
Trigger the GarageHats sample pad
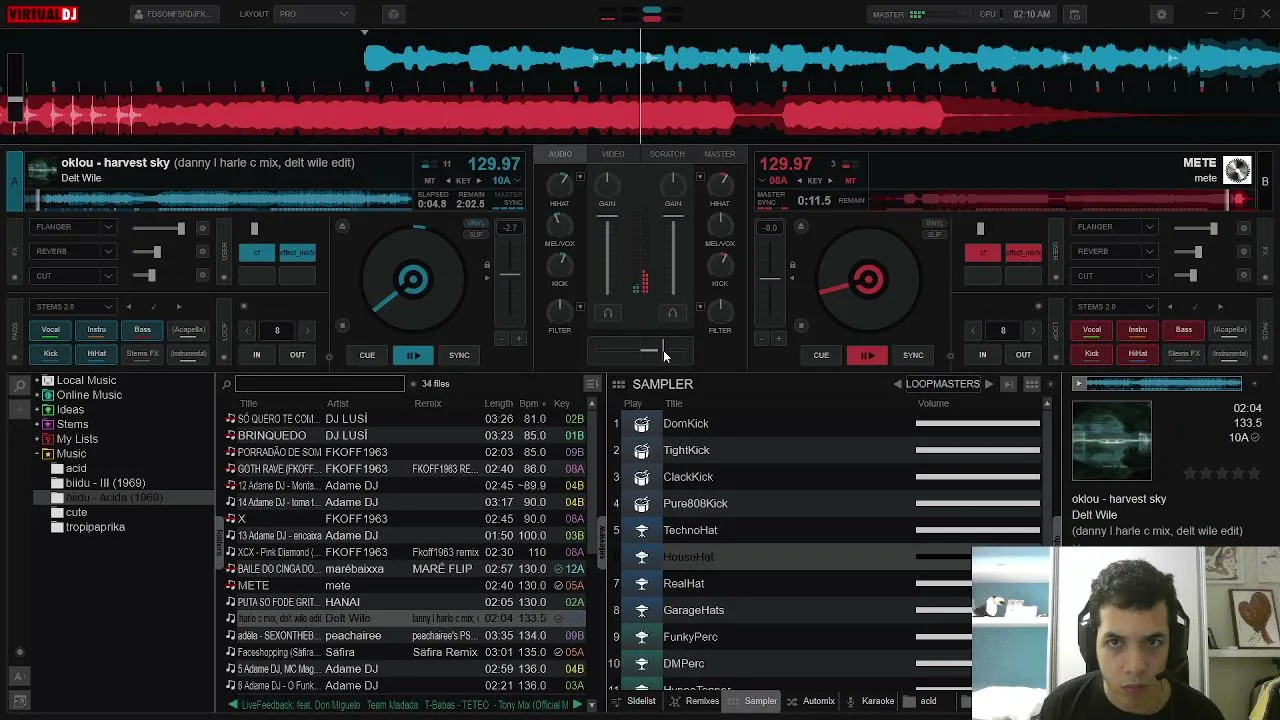coord(642,611)
